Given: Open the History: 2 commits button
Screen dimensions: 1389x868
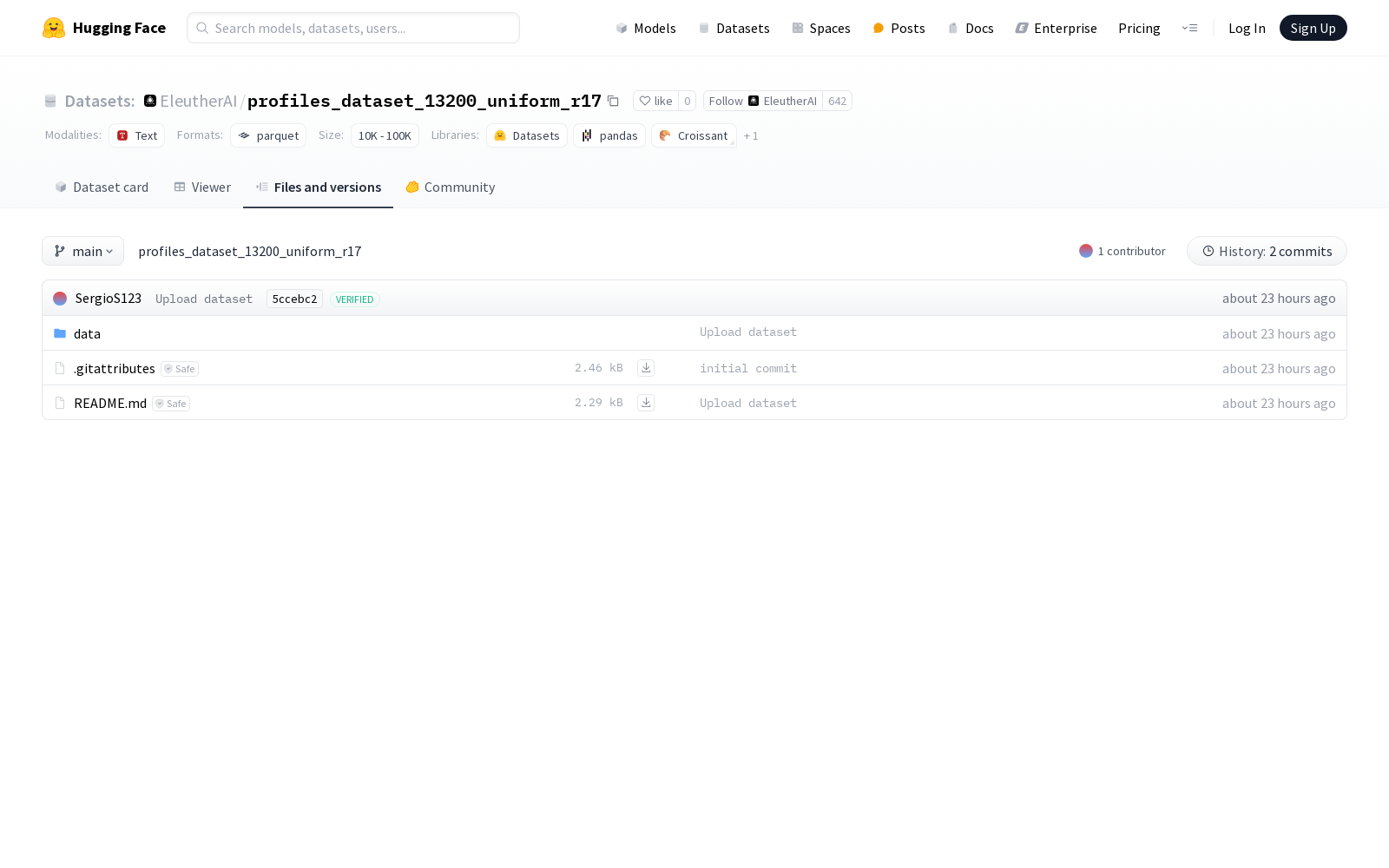Looking at the screenshot, I should [x=1267, y=251].
